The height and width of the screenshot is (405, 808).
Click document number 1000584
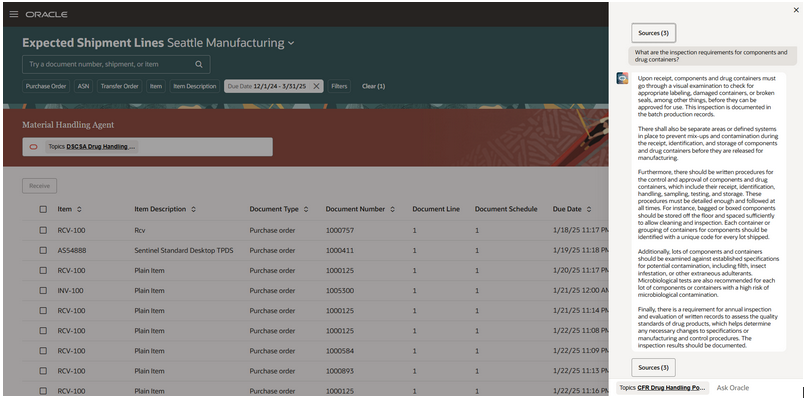coord(340,351)
